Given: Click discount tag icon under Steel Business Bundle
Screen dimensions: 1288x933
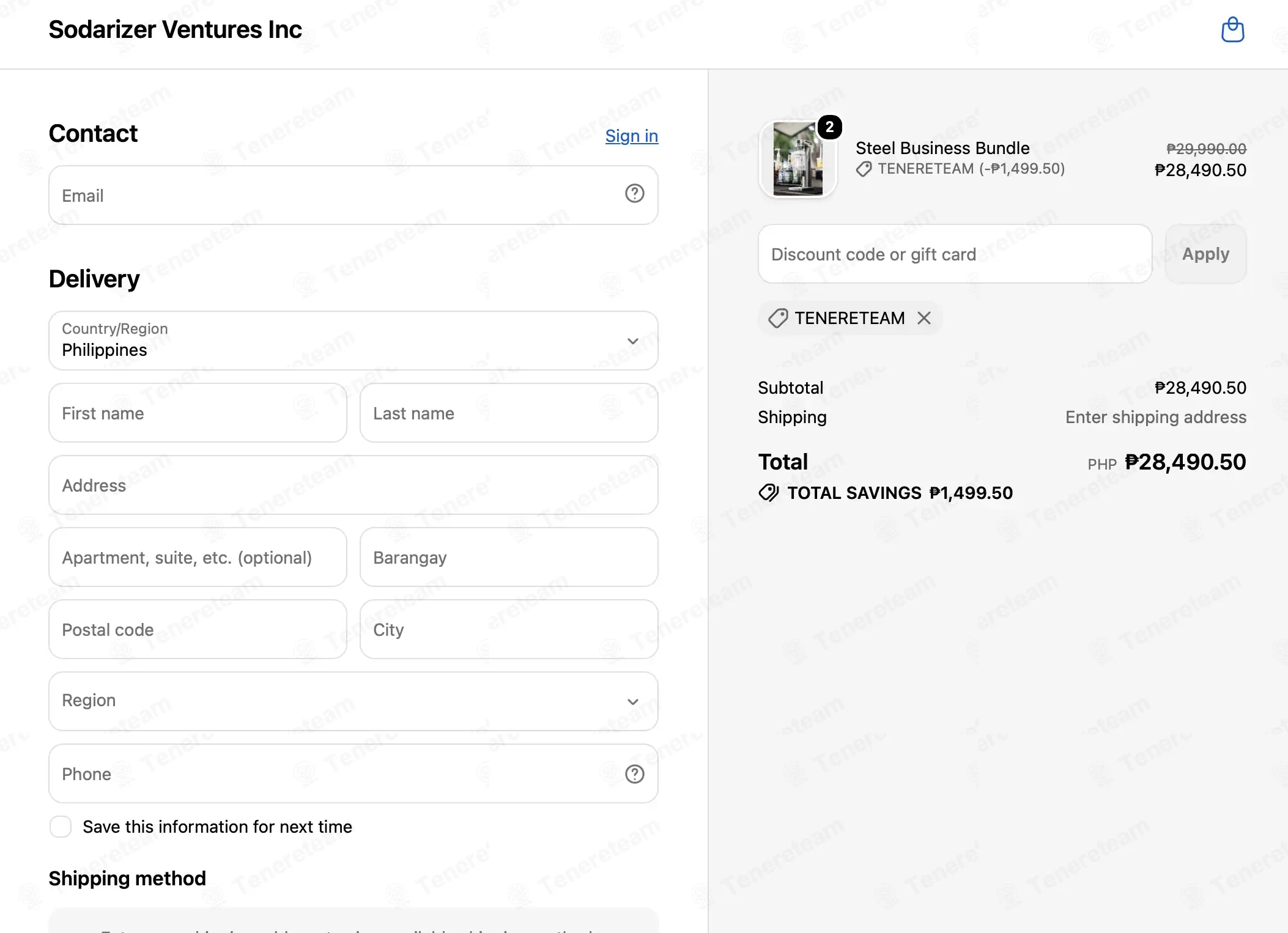Looking at the screenshot, I should coord(864,169).
